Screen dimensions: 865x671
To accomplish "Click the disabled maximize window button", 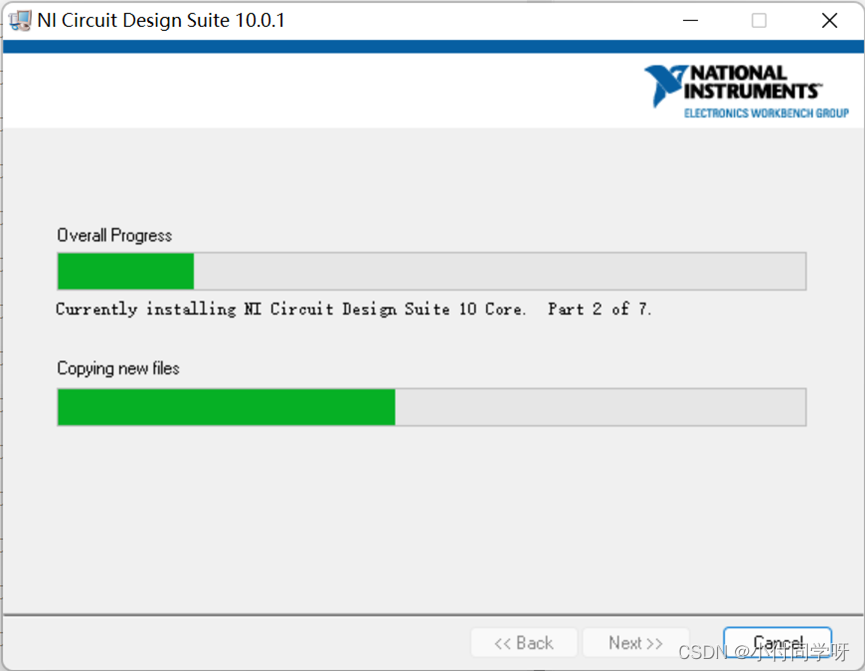I will point(759,20).
